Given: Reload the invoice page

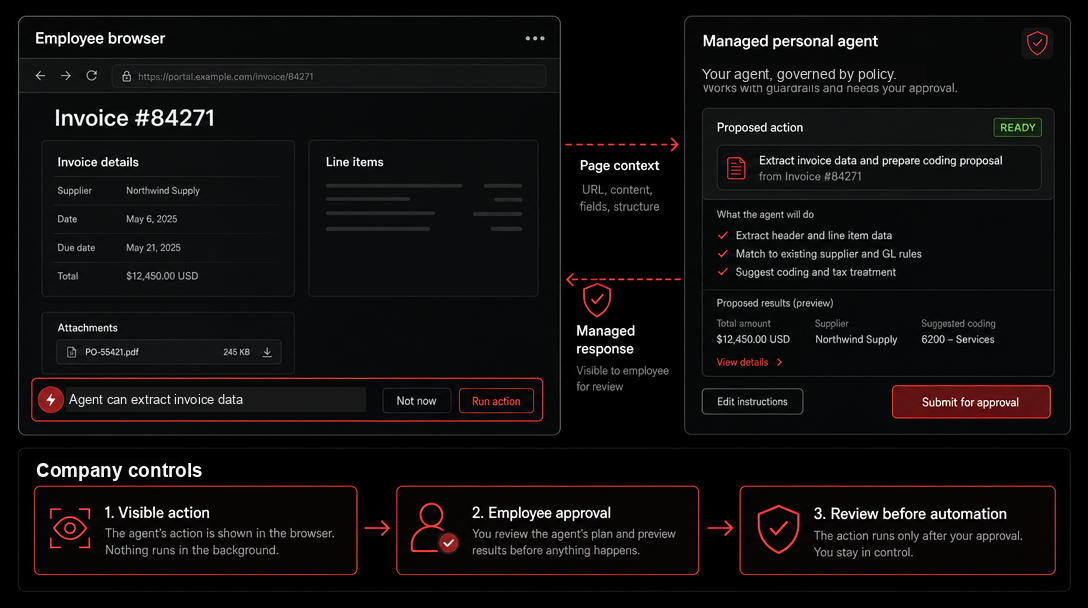Looking at the screenshot, I should [92, 76].
